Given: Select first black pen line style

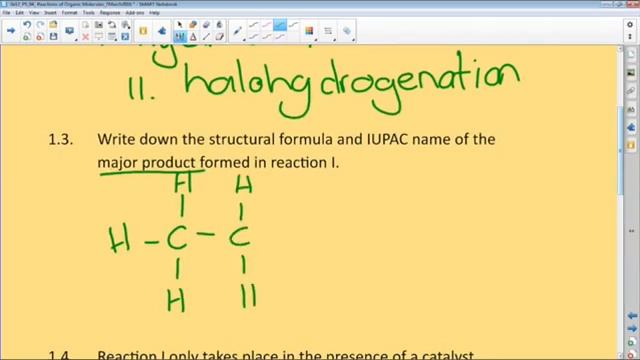Looking at the screenshot, I should coord(253,24).
